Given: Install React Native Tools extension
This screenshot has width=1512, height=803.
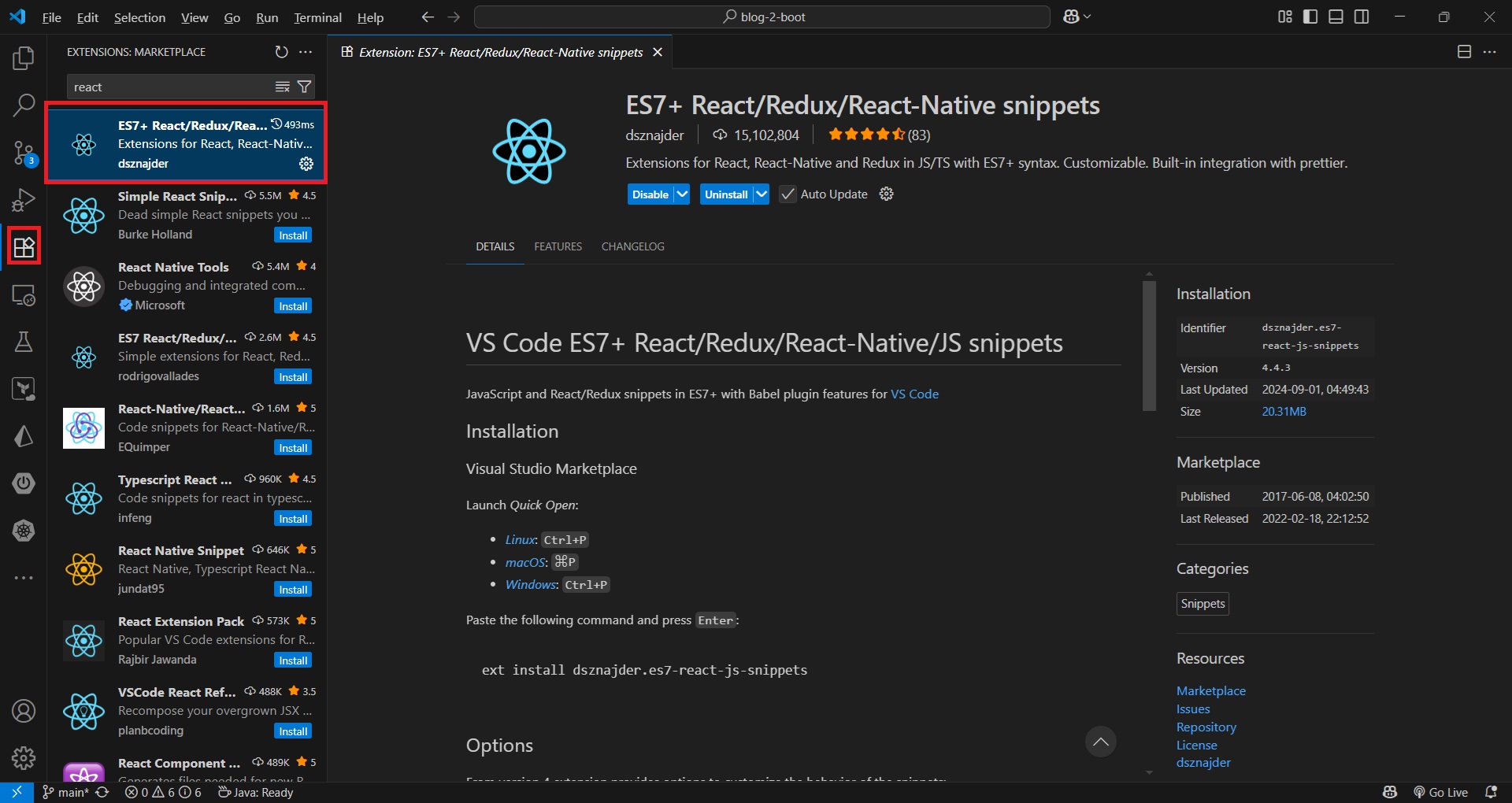Looking at the screenshot, I should click(x=293, y=306).
